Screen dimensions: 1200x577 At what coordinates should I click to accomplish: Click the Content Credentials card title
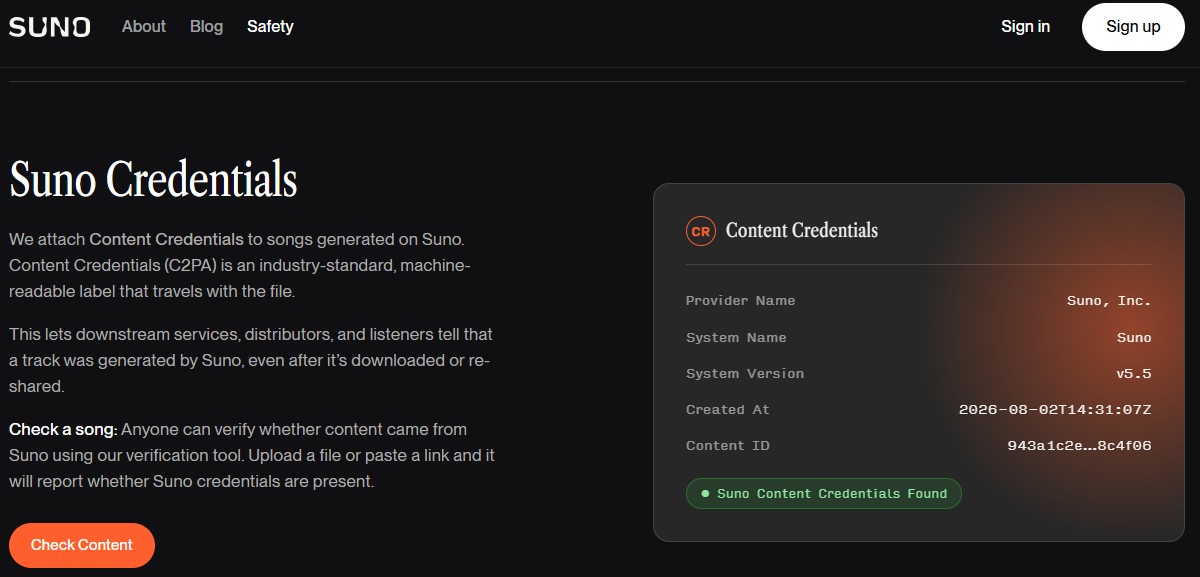pyautogui.click(x=802, y=230)
